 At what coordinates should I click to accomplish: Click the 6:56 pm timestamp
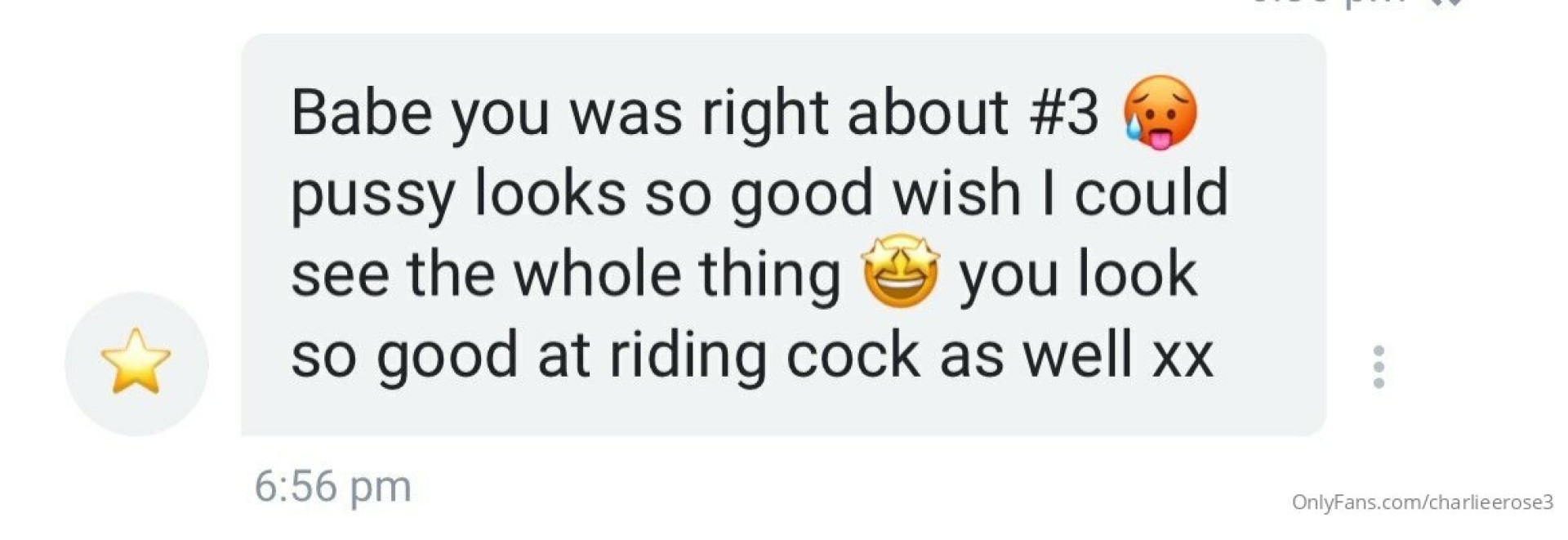click(332, 486)
